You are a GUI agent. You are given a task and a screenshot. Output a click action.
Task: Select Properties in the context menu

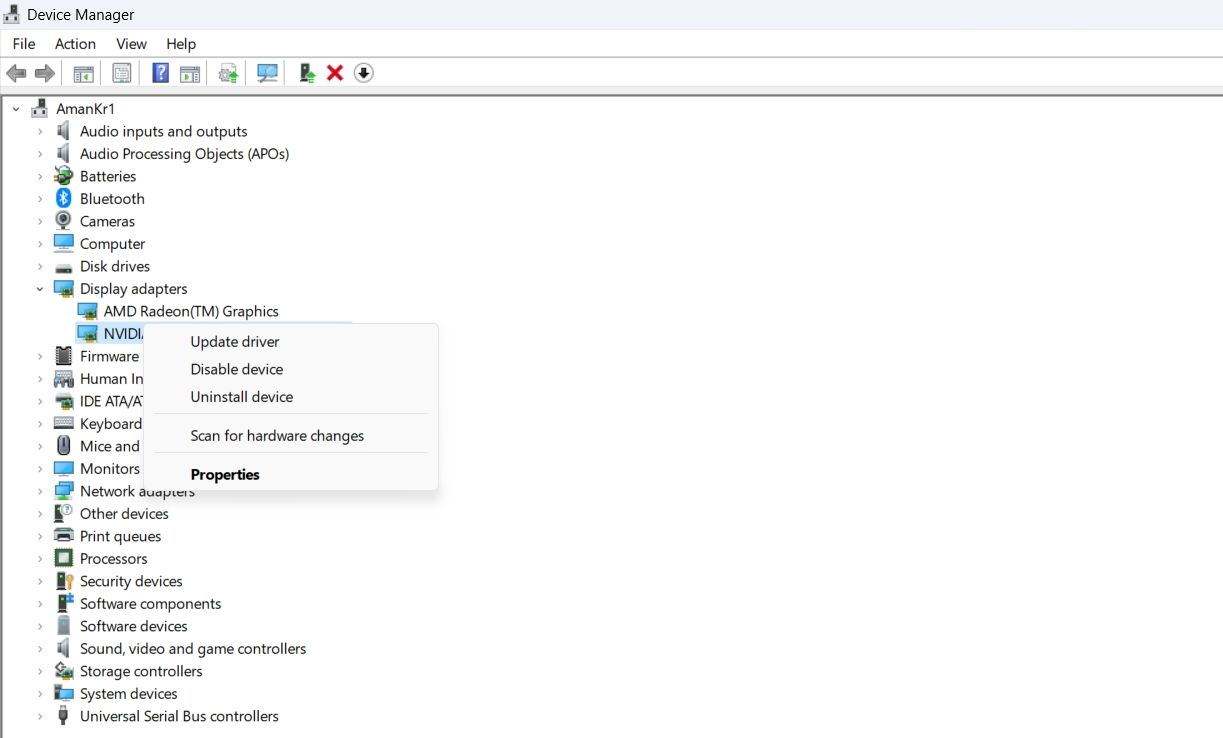point(225,474)
